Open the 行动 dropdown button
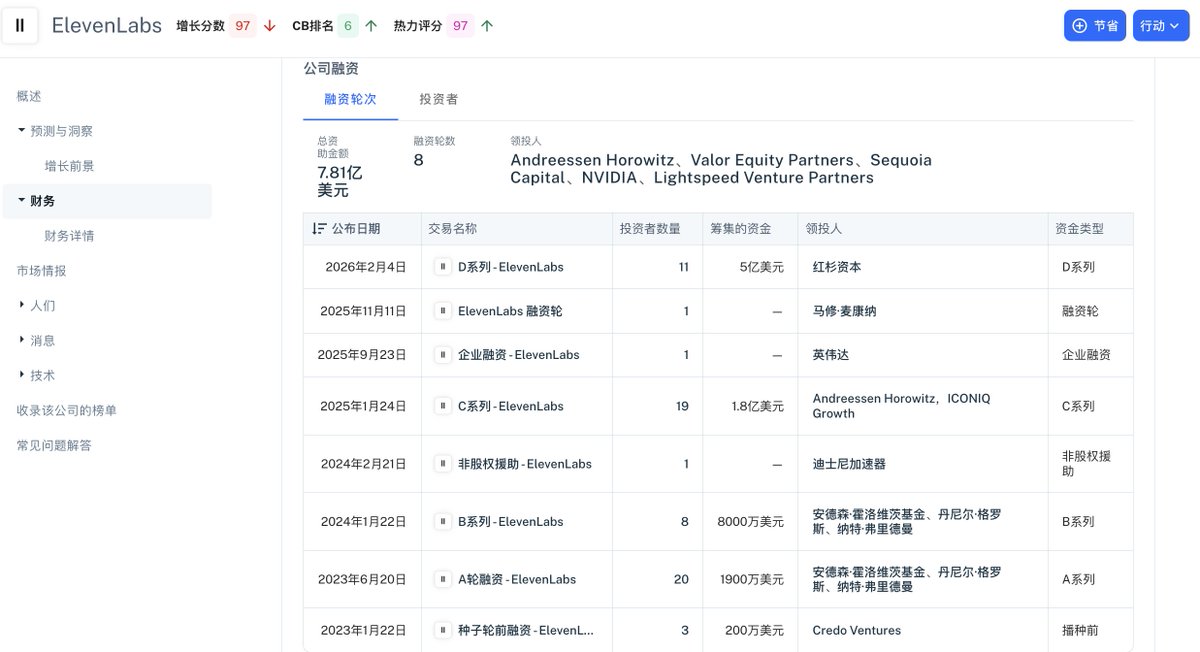The height and width of the screenshot is (652, 1200). pyautogui.click(x=1160, y=26)
